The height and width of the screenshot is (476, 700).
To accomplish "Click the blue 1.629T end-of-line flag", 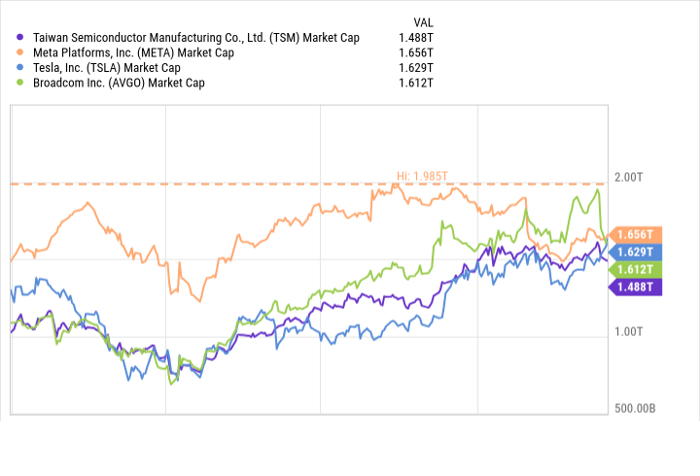I will [638, 251].
